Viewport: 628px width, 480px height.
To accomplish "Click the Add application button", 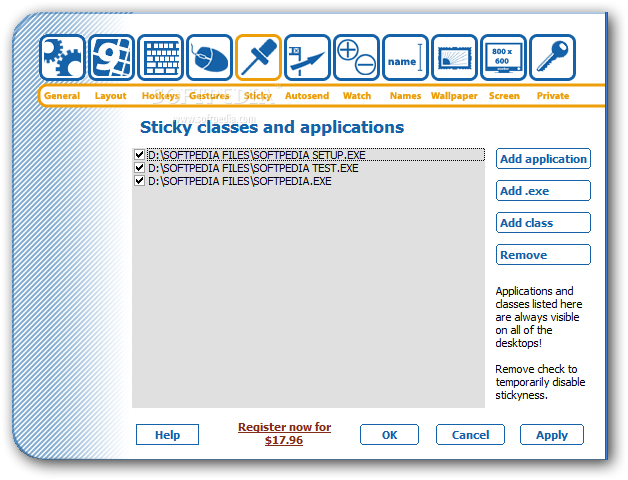I will [543, 159].
